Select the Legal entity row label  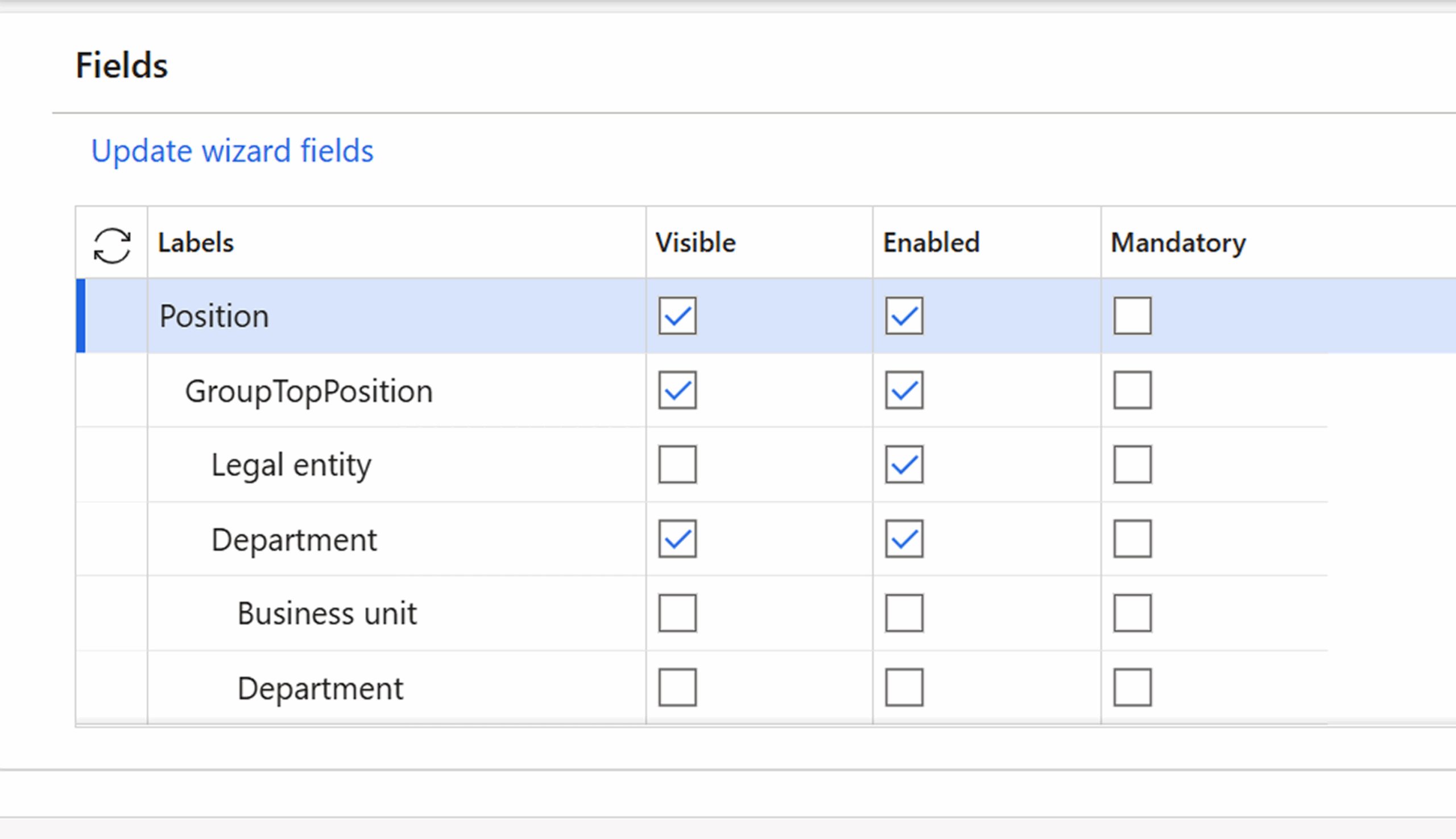[x=291, y=465]
